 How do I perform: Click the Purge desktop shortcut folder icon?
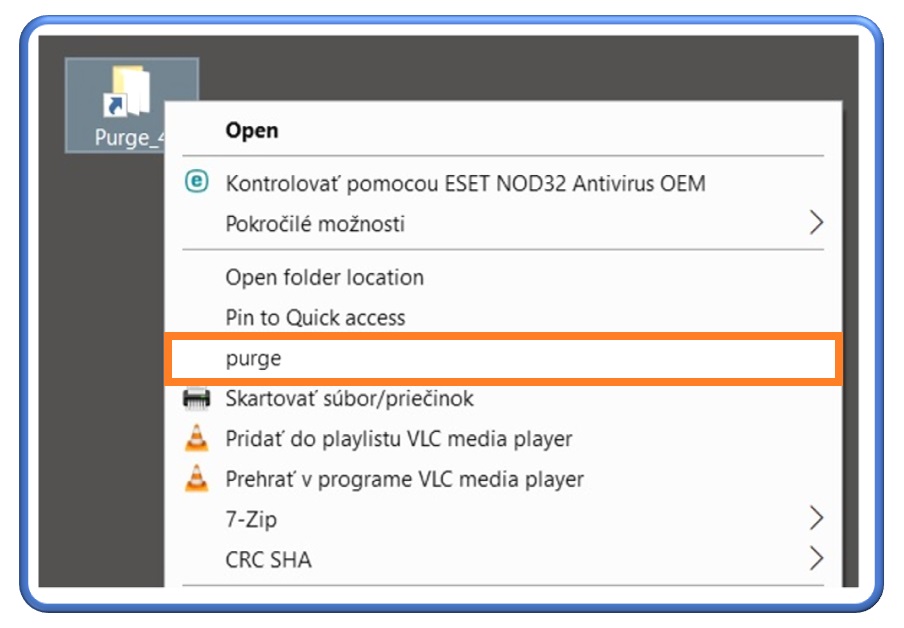pyautogui.click(x=127, y=92)
